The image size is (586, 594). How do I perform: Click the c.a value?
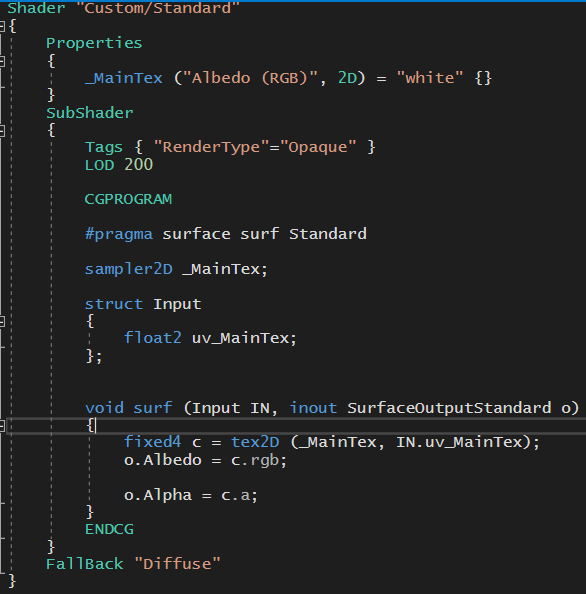pos(235,496)
